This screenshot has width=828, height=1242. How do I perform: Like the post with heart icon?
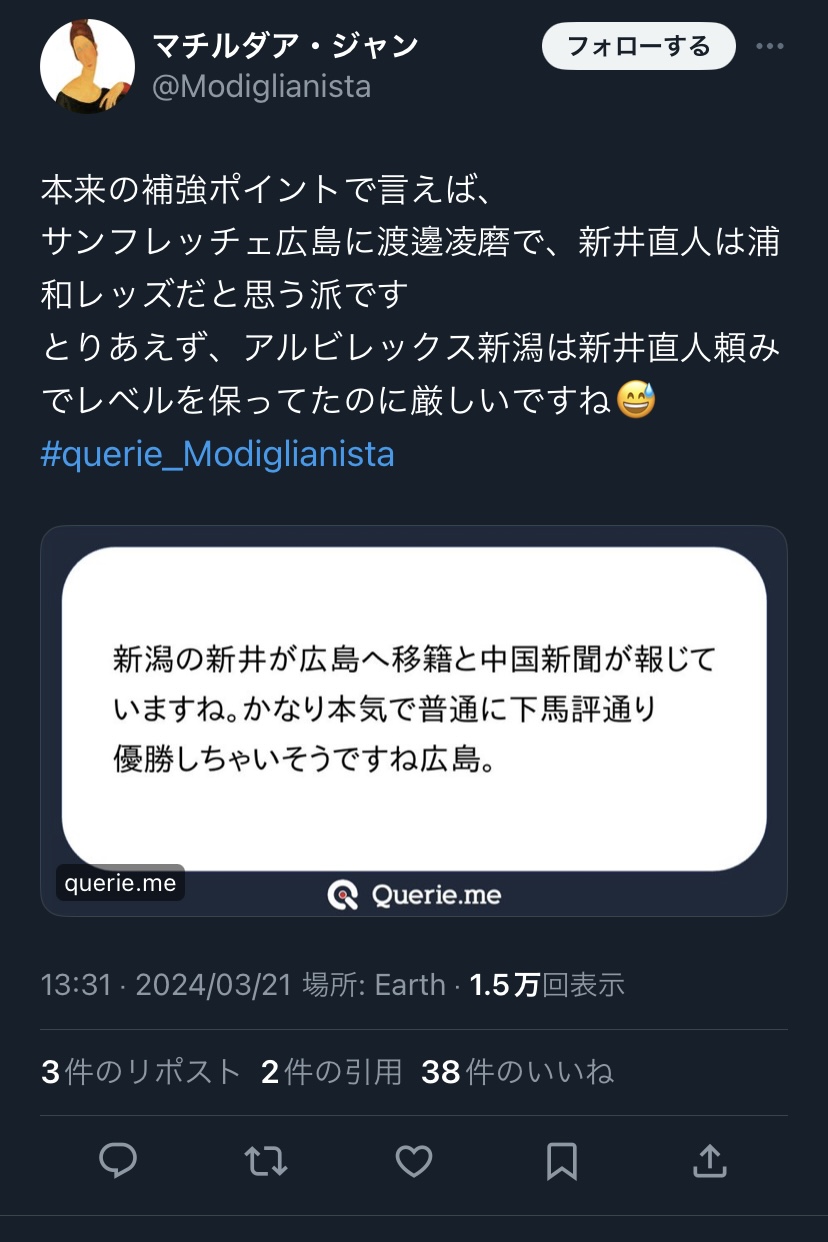414,1161
